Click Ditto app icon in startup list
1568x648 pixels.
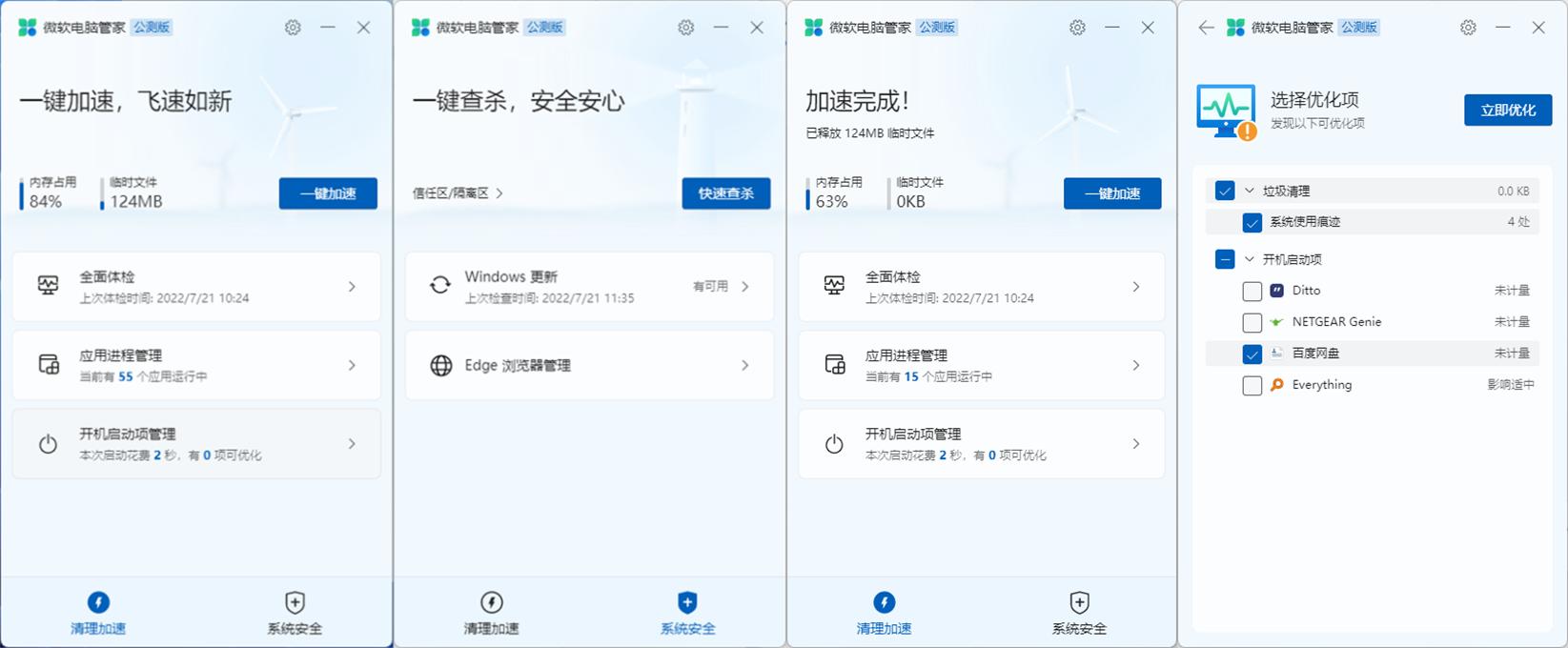[1277, 291]
